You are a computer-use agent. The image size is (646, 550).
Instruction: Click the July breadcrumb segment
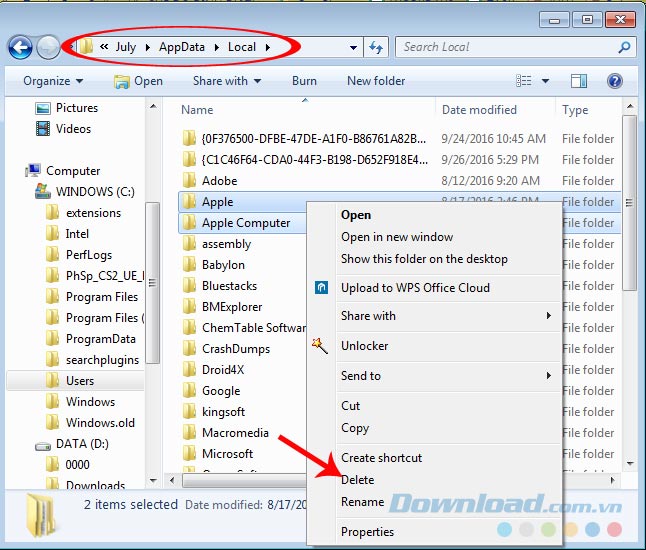[126, 47]
